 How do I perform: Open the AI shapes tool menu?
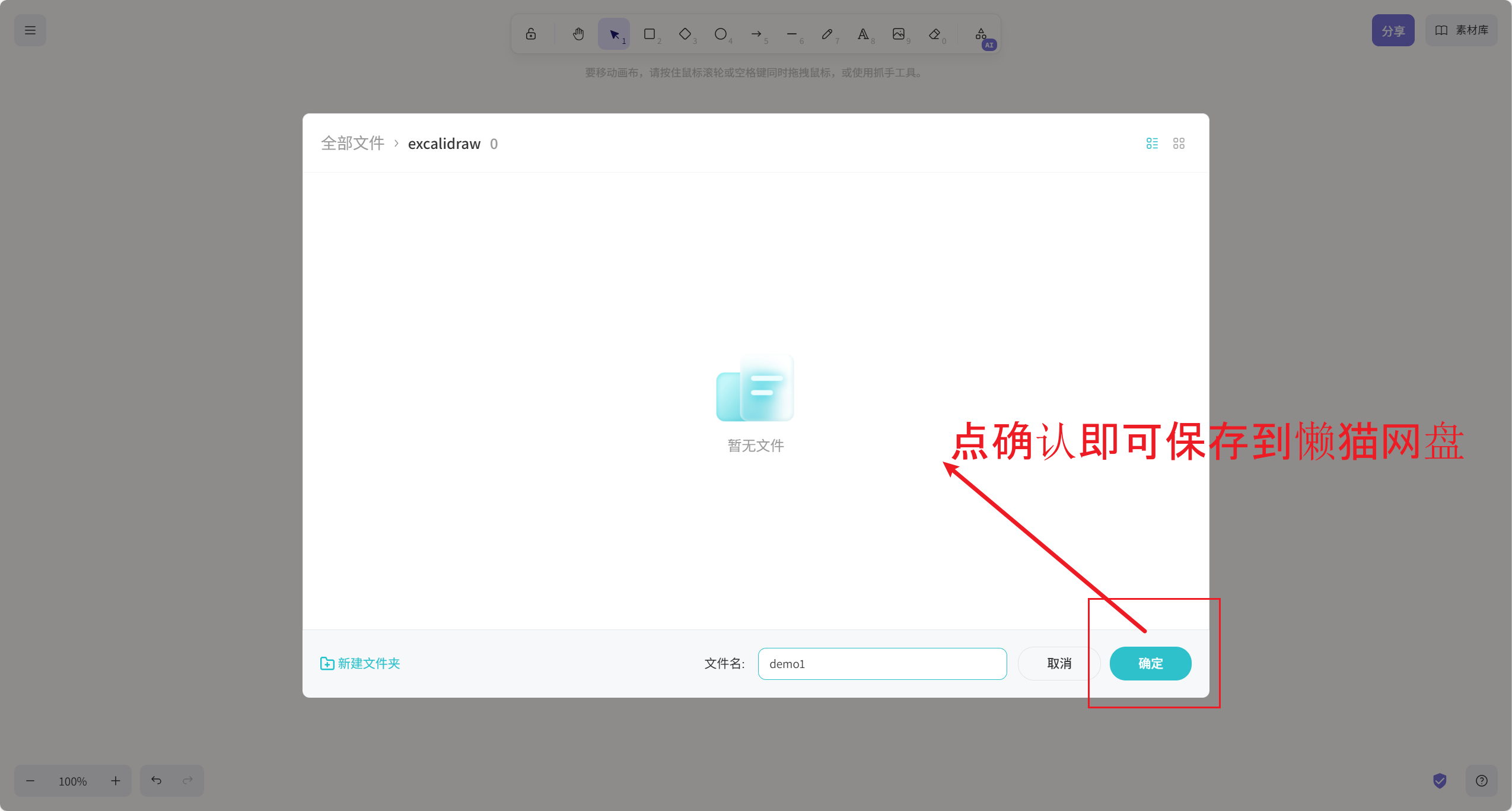point(982,36)
